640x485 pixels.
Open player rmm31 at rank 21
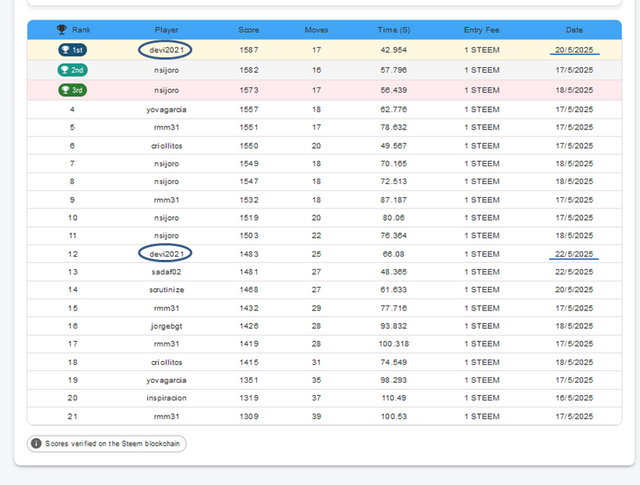point(167,416)
